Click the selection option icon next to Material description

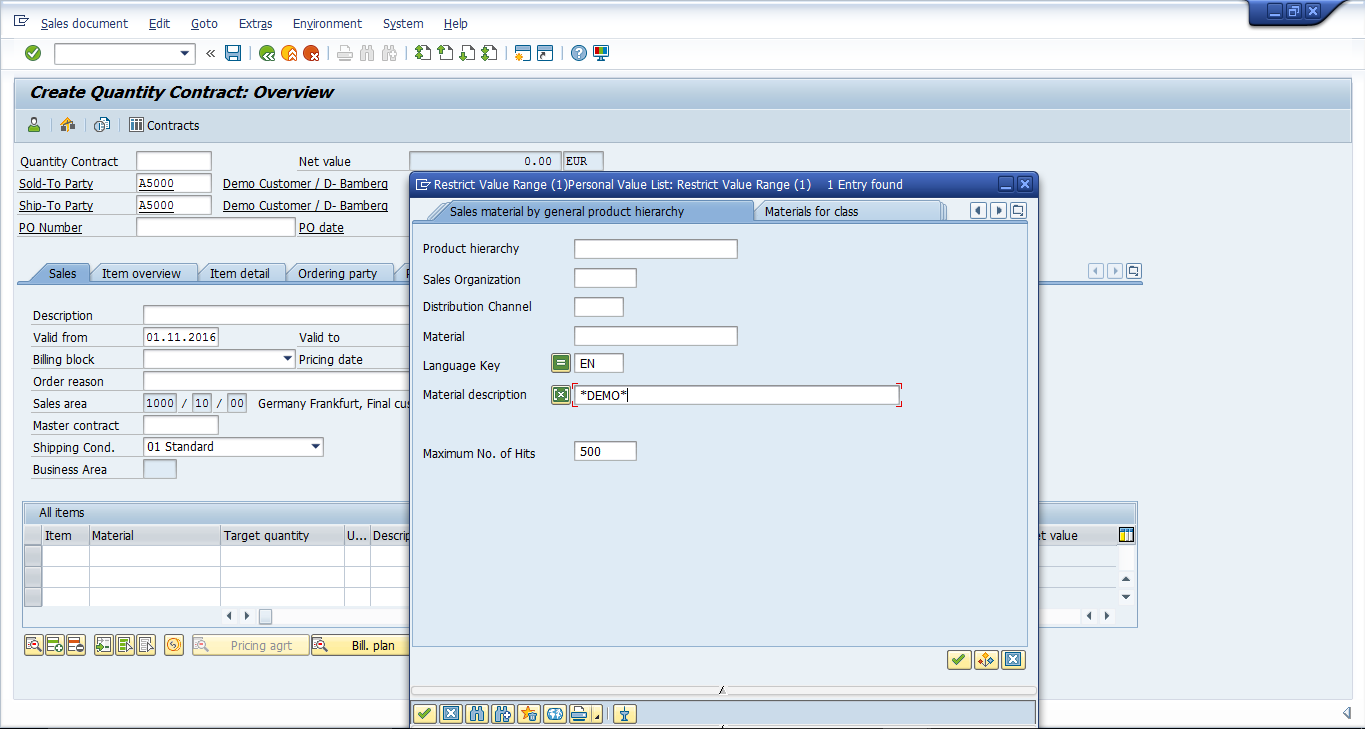(561, 395)
